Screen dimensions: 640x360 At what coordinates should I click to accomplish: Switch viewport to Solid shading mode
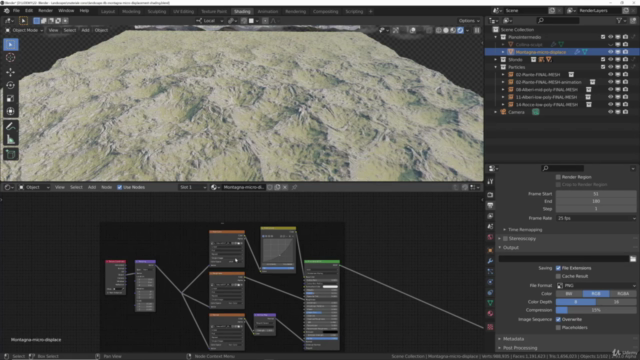pos(446,30)
